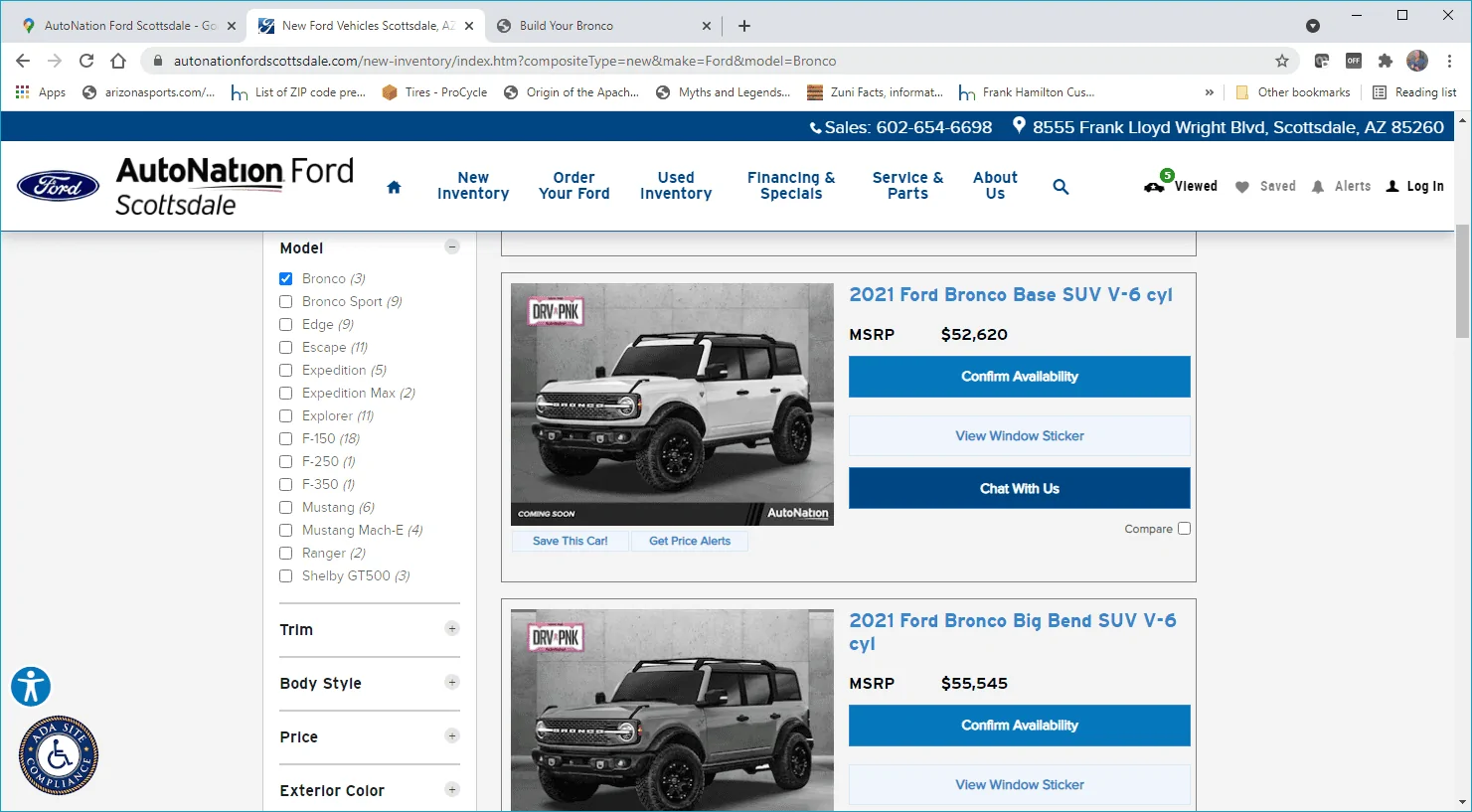Confirm Availability for the Bronco Big Bend
Screen dimensions: 1472x812
[x=1019, y=726]
